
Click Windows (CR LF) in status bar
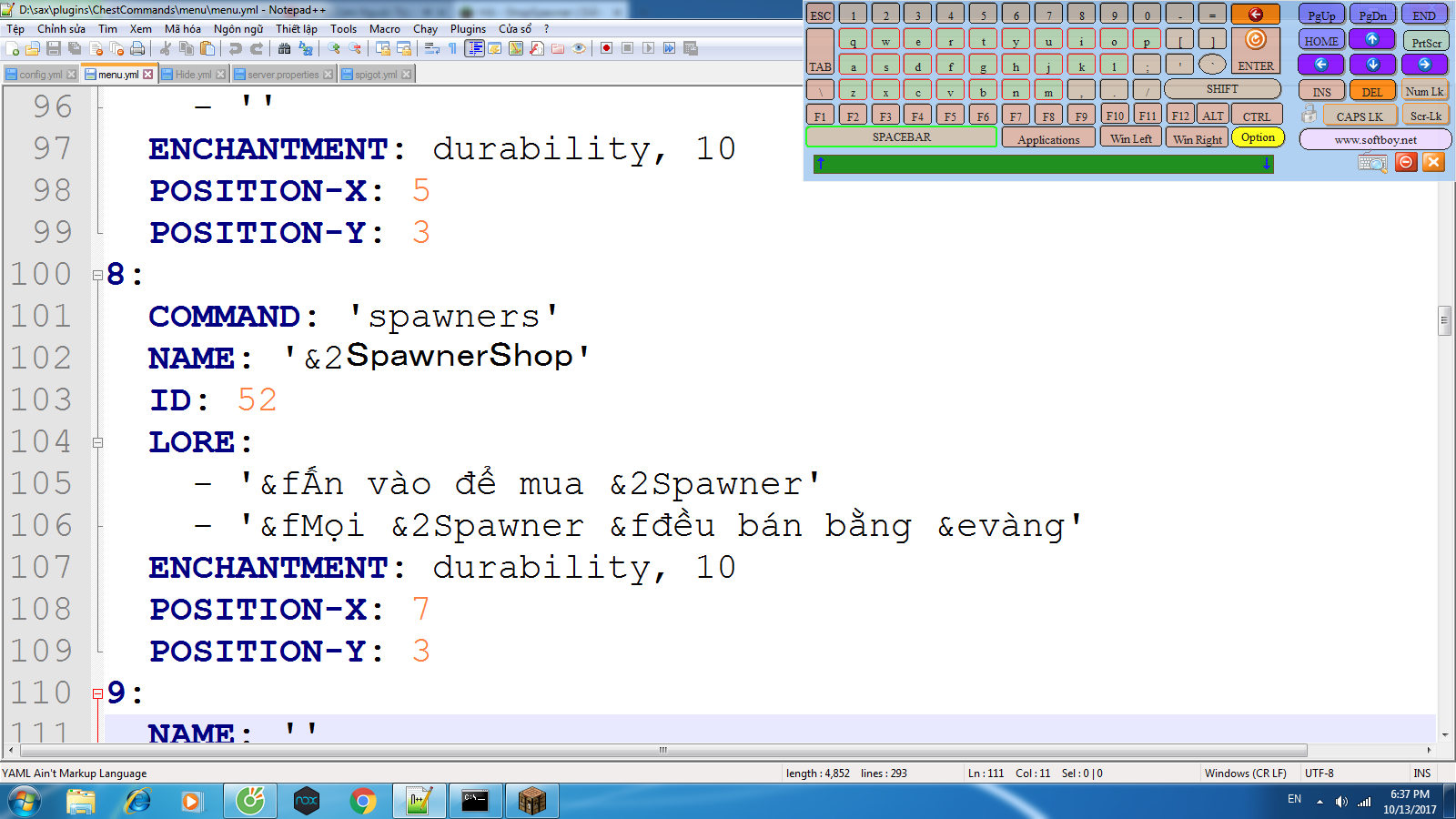tap(1246, 773)
